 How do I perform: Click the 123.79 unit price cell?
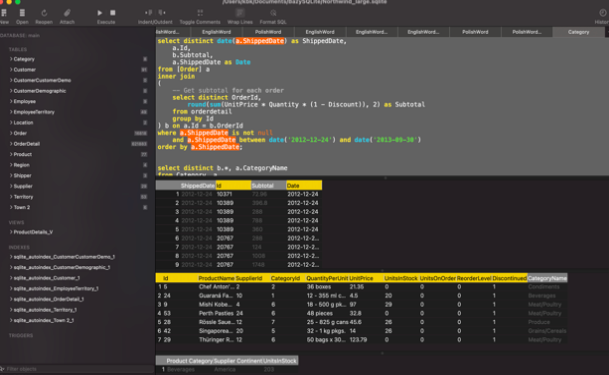[358, 340]
